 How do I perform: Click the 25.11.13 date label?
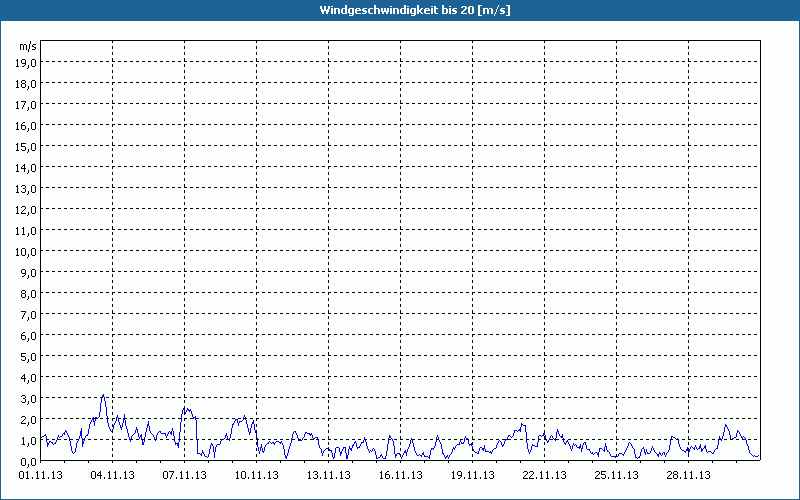[616, 476]
